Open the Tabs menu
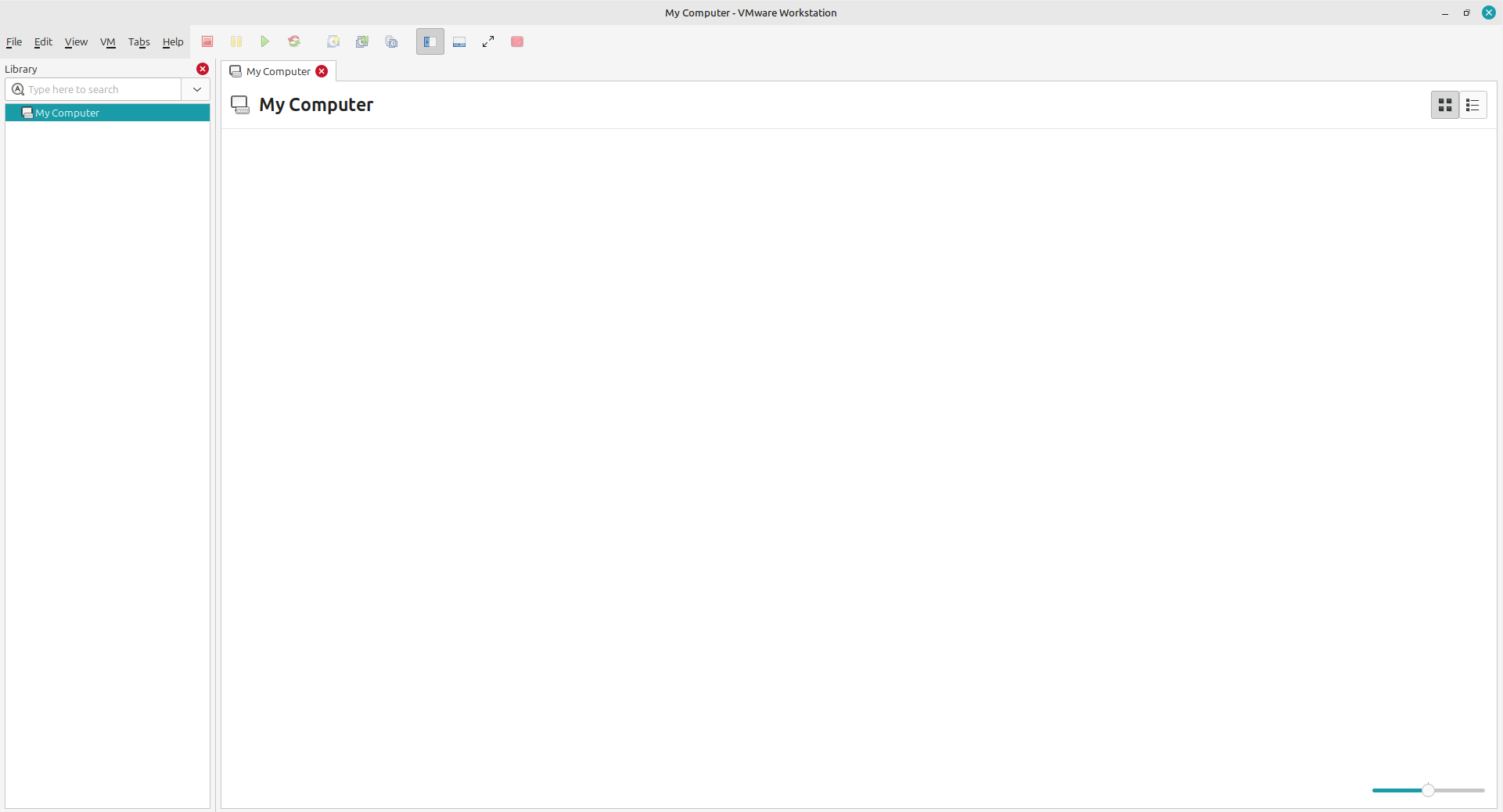 pyautogui.click(x=139, y=42)
